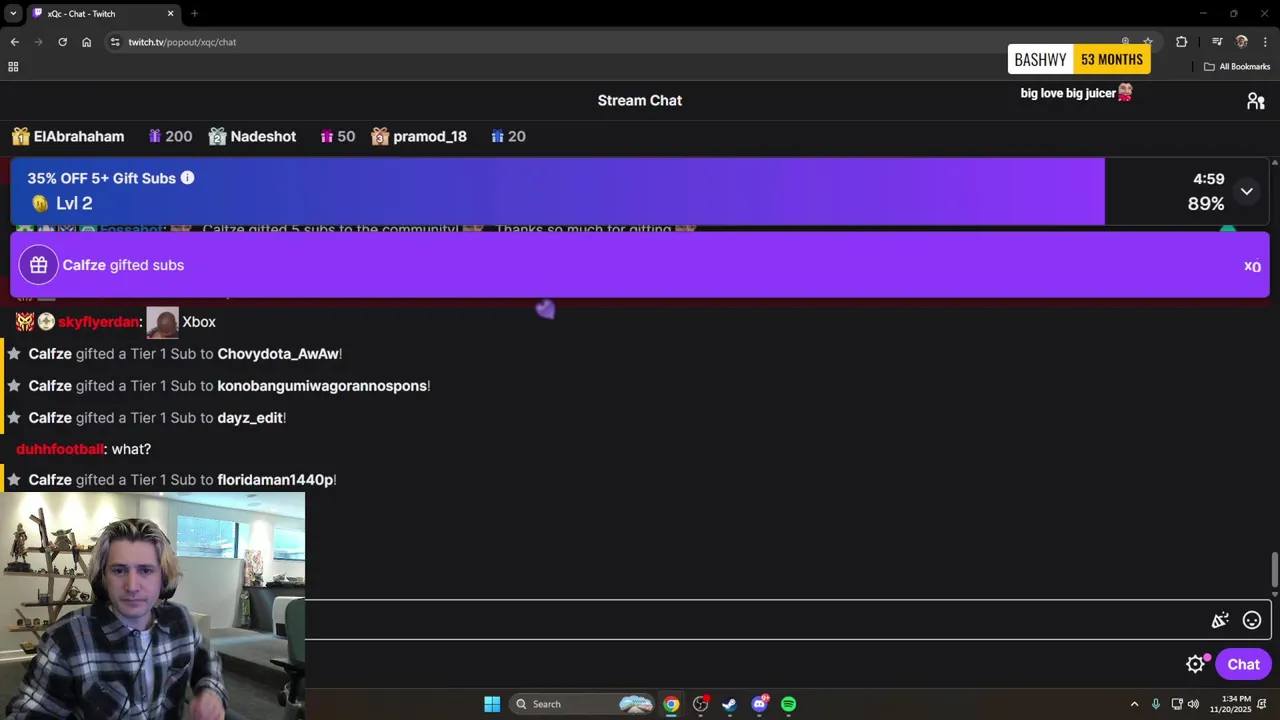Screen dimensions: 1280x720
Task: Click the Stream Chat header title
Action: 640,100
